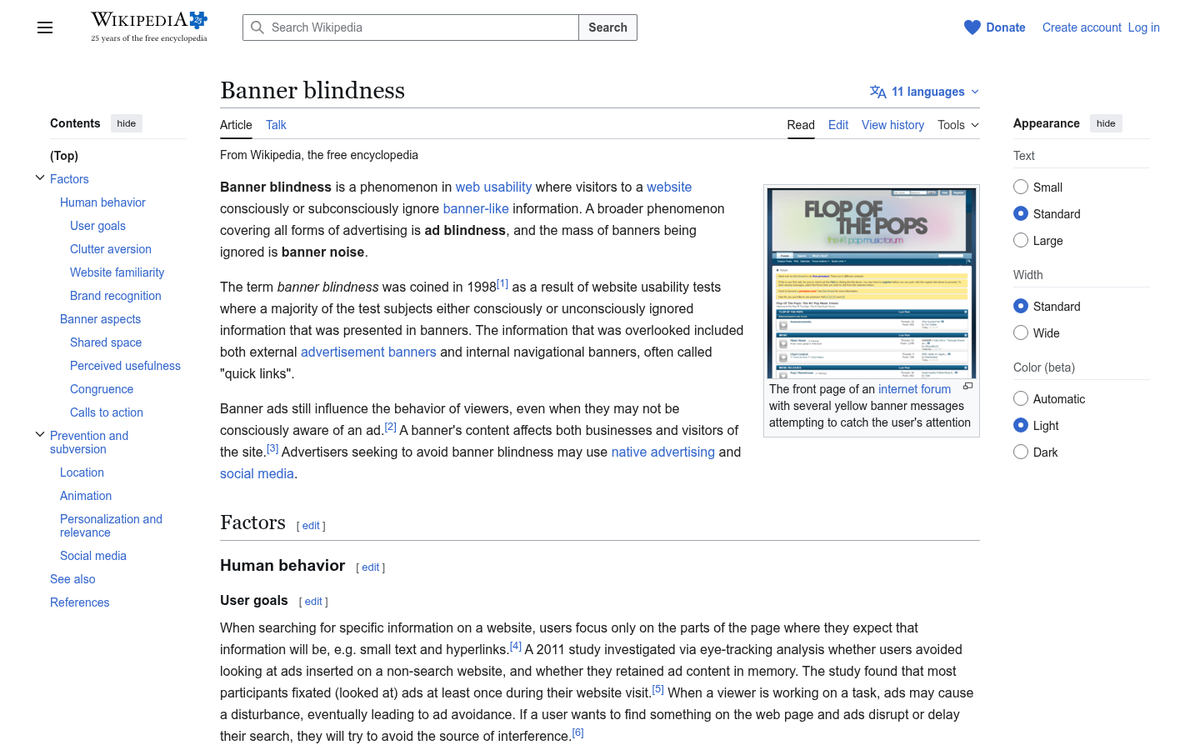Image resolution: width=1200 pixels, height=750 pixels.
Task: Collapse the Factors section in contents
Action: (40, 178)
